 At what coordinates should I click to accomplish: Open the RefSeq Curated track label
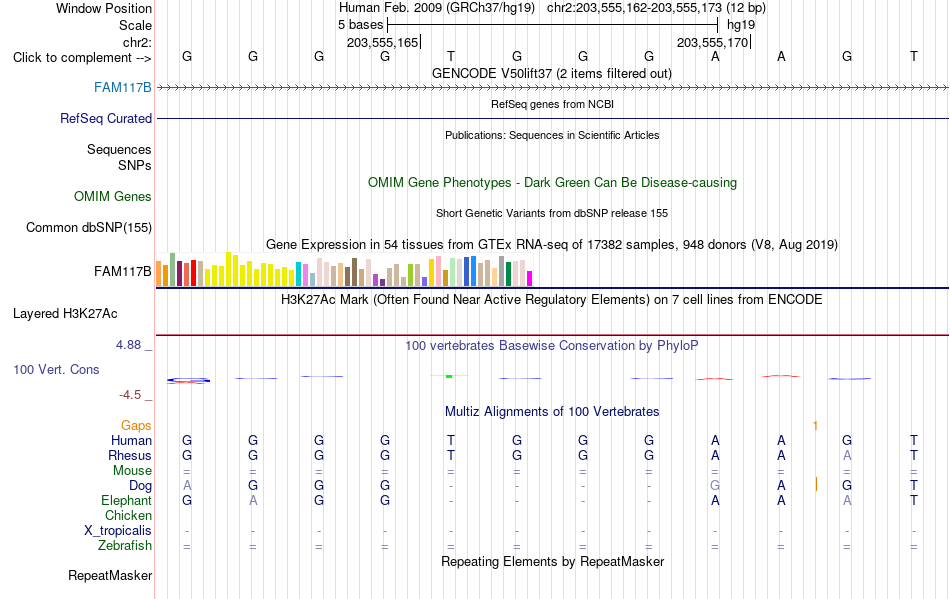click(105, 119)
